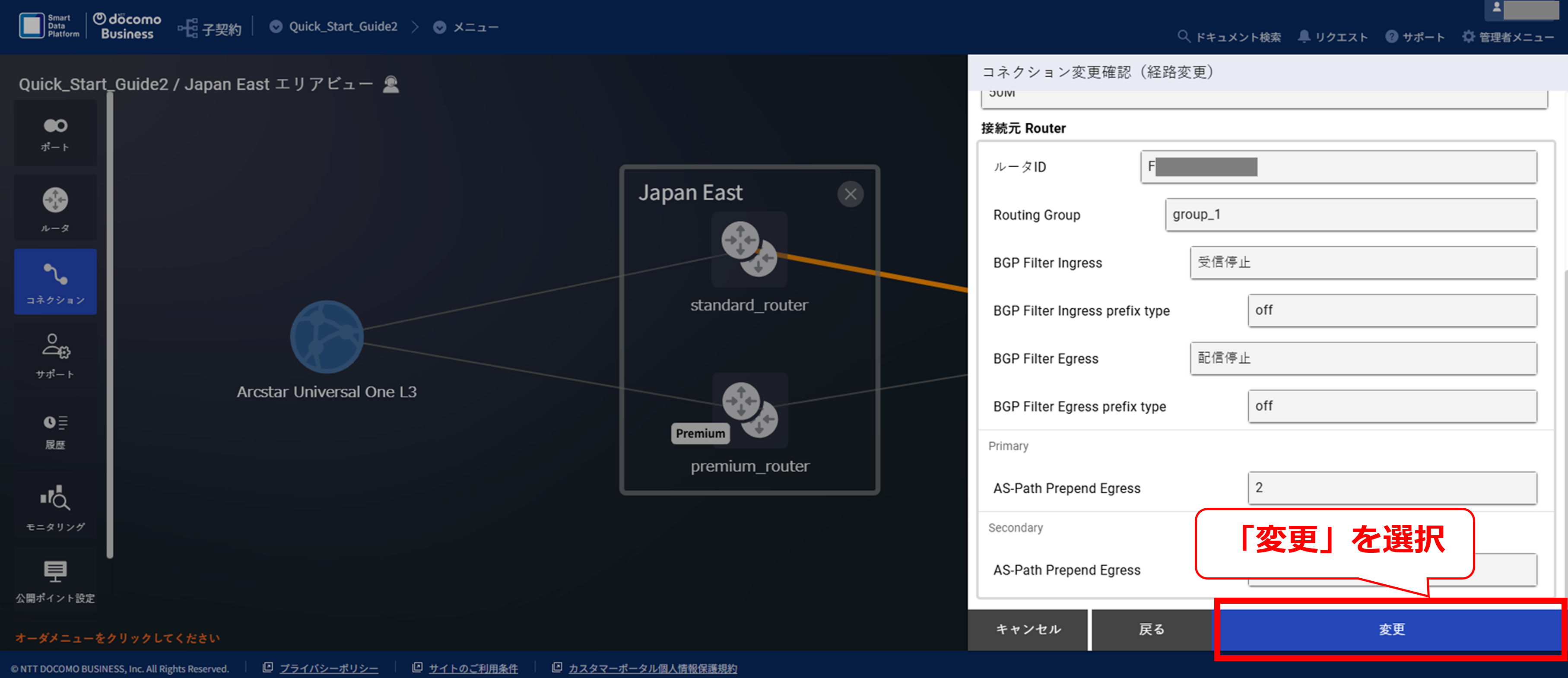This screenshot has height=678, width=1568.
Task: Expand the メニュー breadcrumb dropdown
Action: [439, 27]
